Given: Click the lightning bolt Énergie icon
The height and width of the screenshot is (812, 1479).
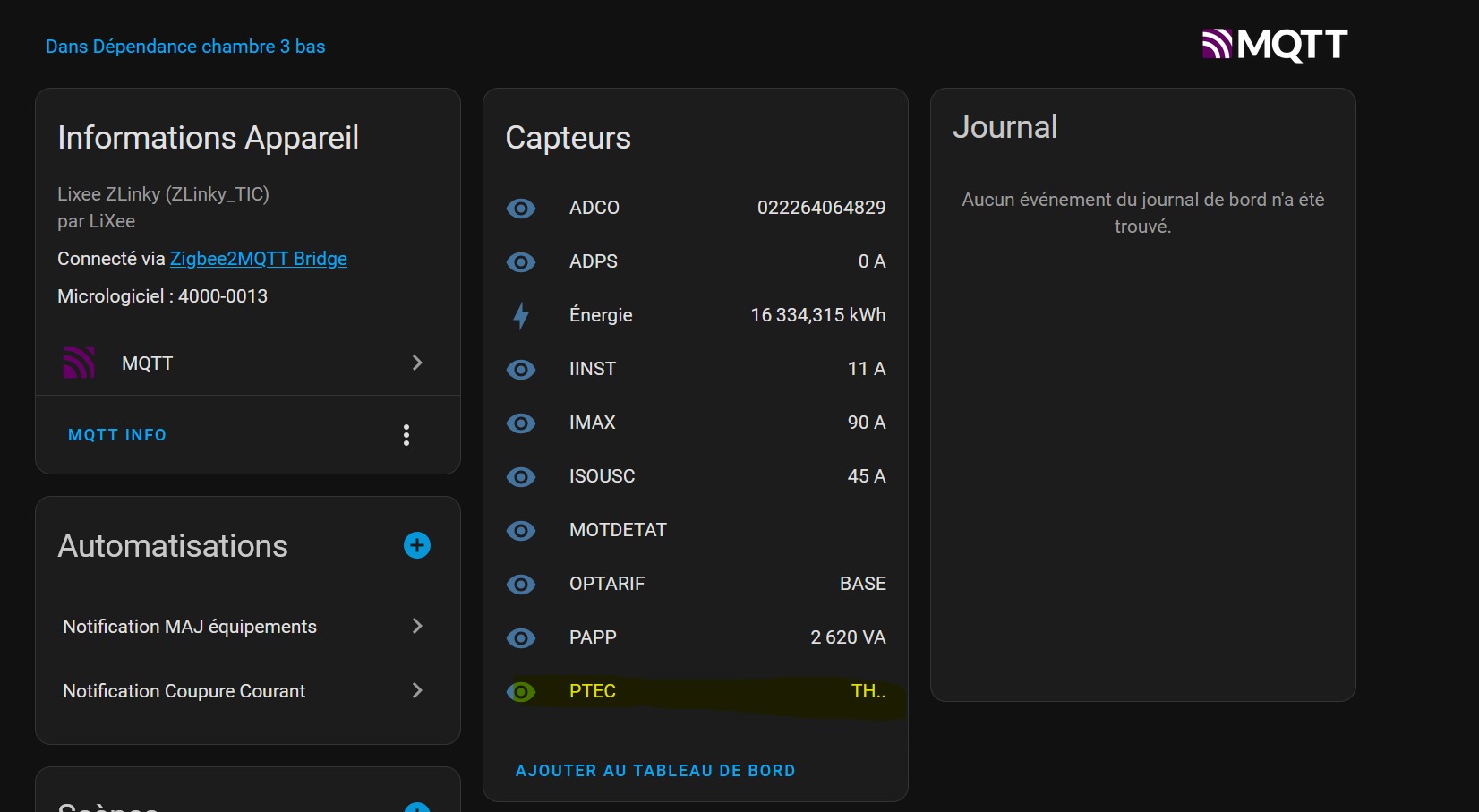Looking at the screenshot, I should (x=521, y=315).
